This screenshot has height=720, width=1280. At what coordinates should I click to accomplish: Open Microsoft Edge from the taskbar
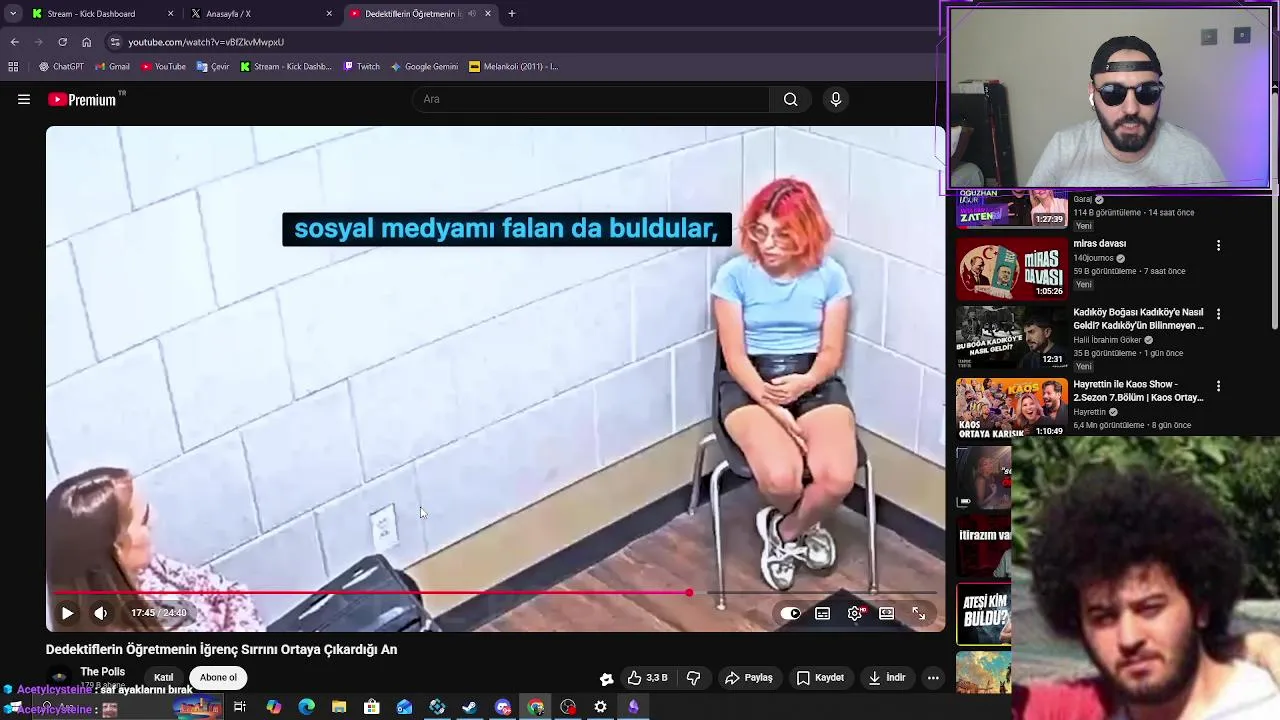[x=307, y=707]
